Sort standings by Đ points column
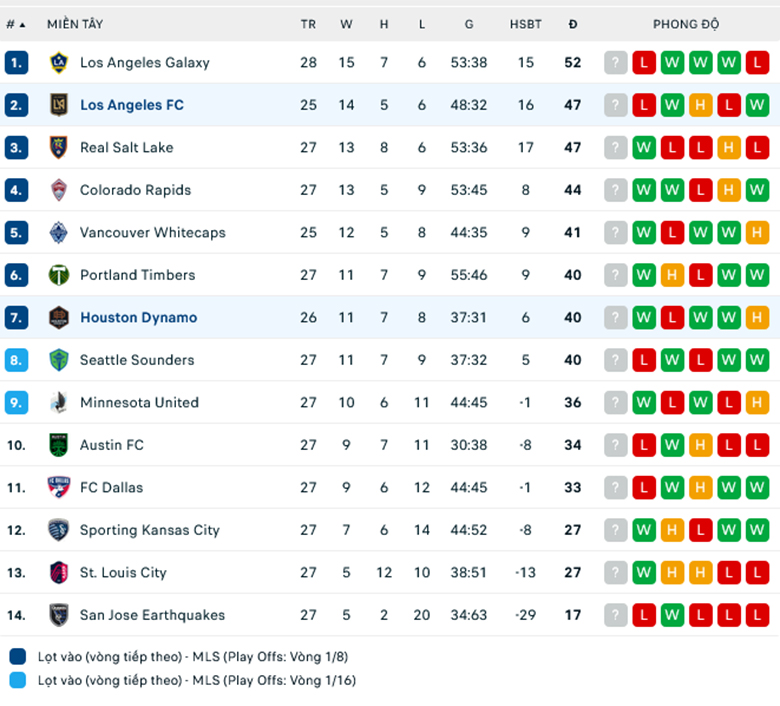Image resolution: width=780 pixels, height=706 pixels. click(572, 24)
